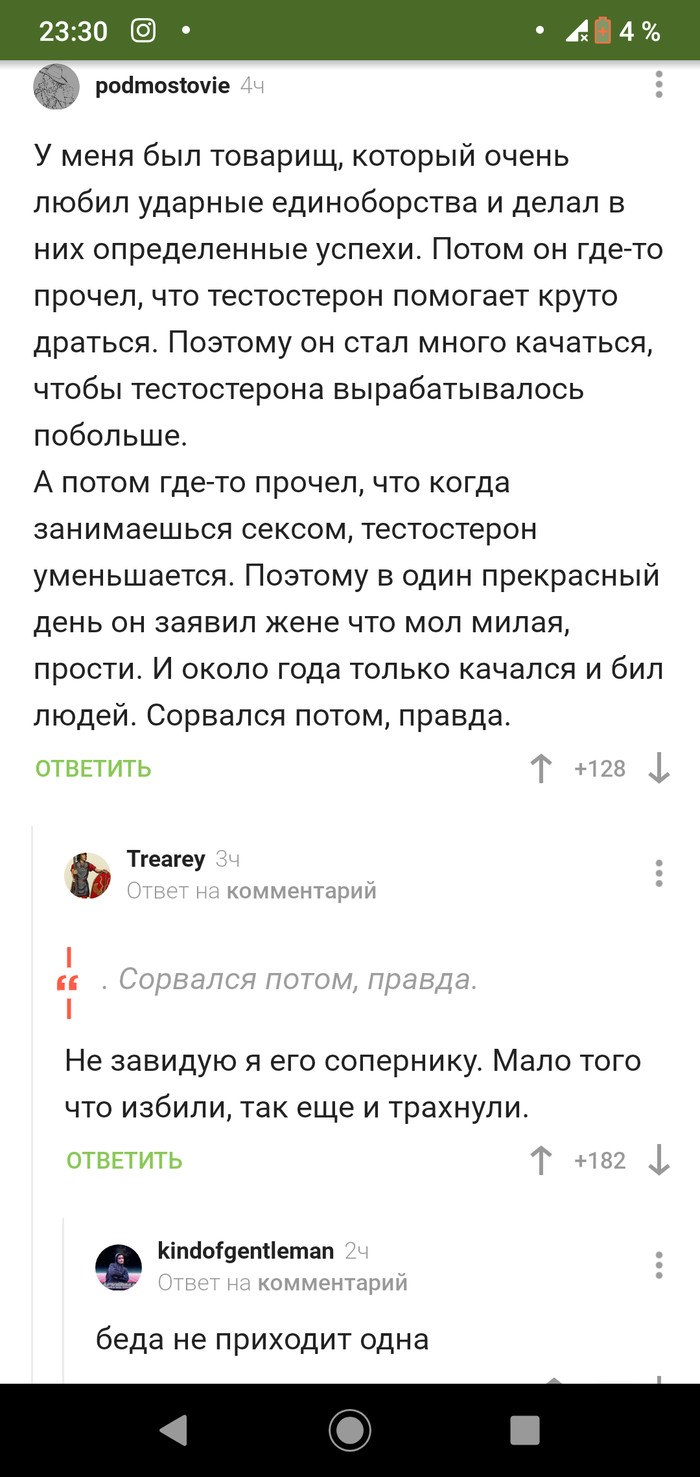The height and width of the screenshot is (1477, 700).
Task: Open the Instagram notification icon
Action: coord(143,30)
